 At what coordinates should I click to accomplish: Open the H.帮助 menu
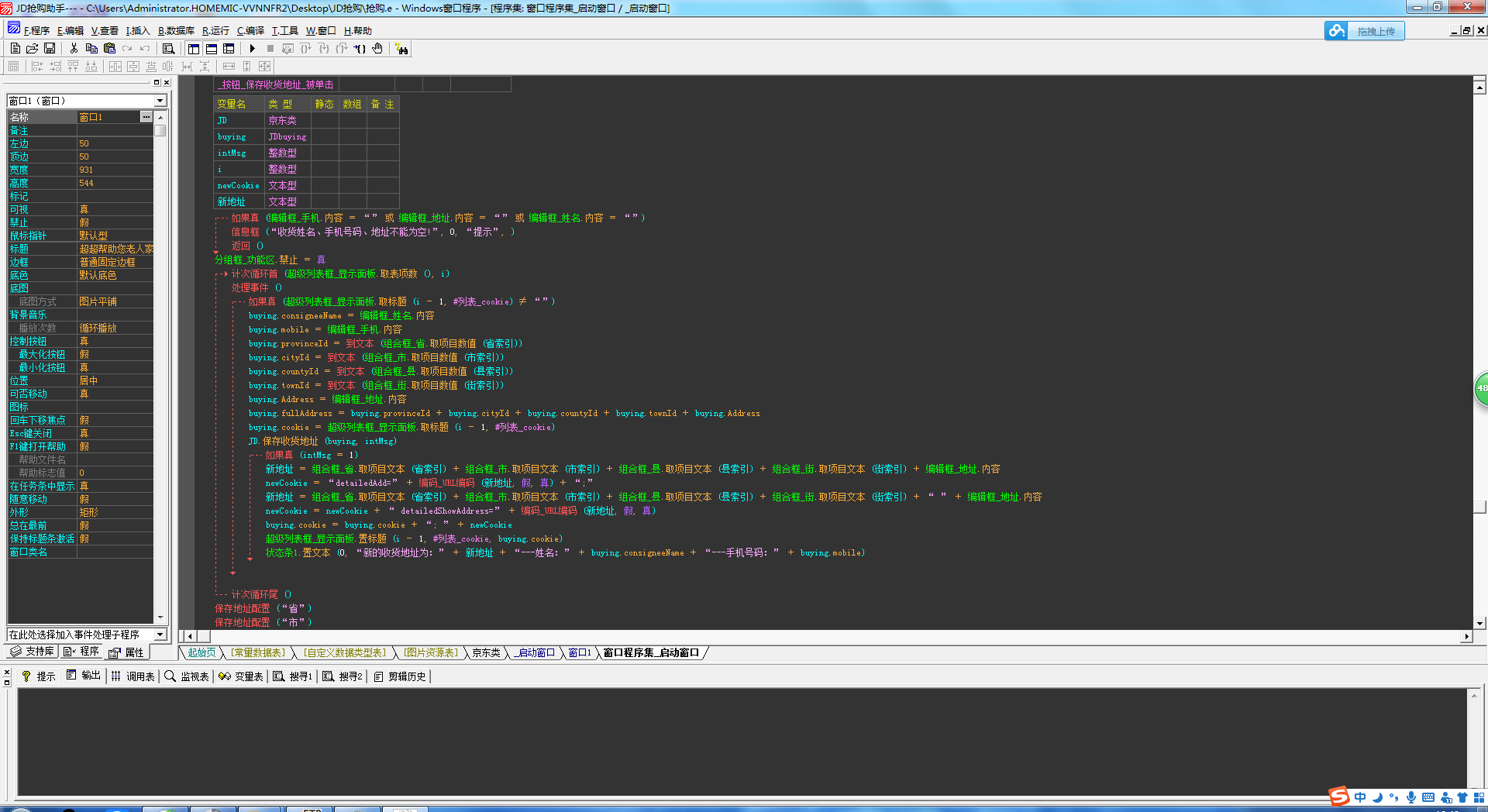point(358,31)
